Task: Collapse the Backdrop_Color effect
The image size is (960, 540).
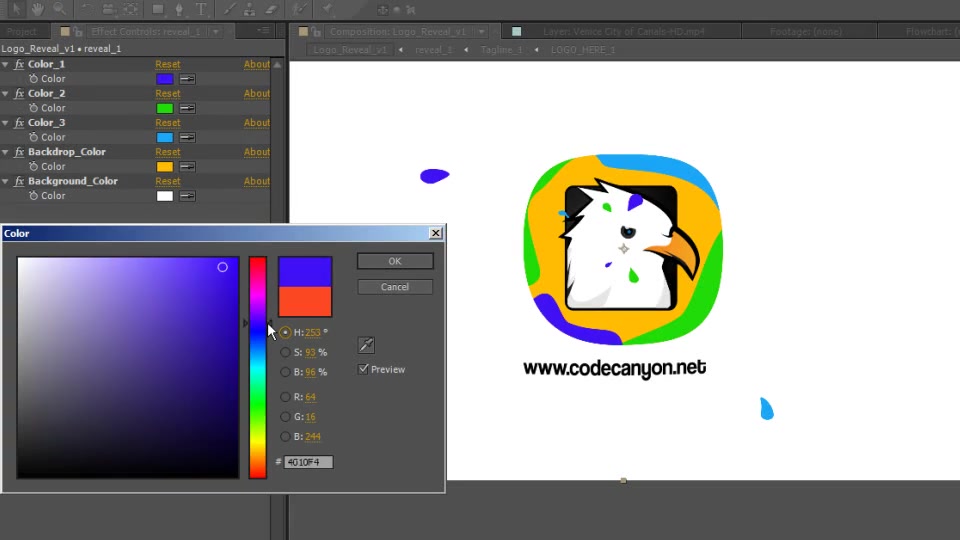Action: (x=6, y=152)
